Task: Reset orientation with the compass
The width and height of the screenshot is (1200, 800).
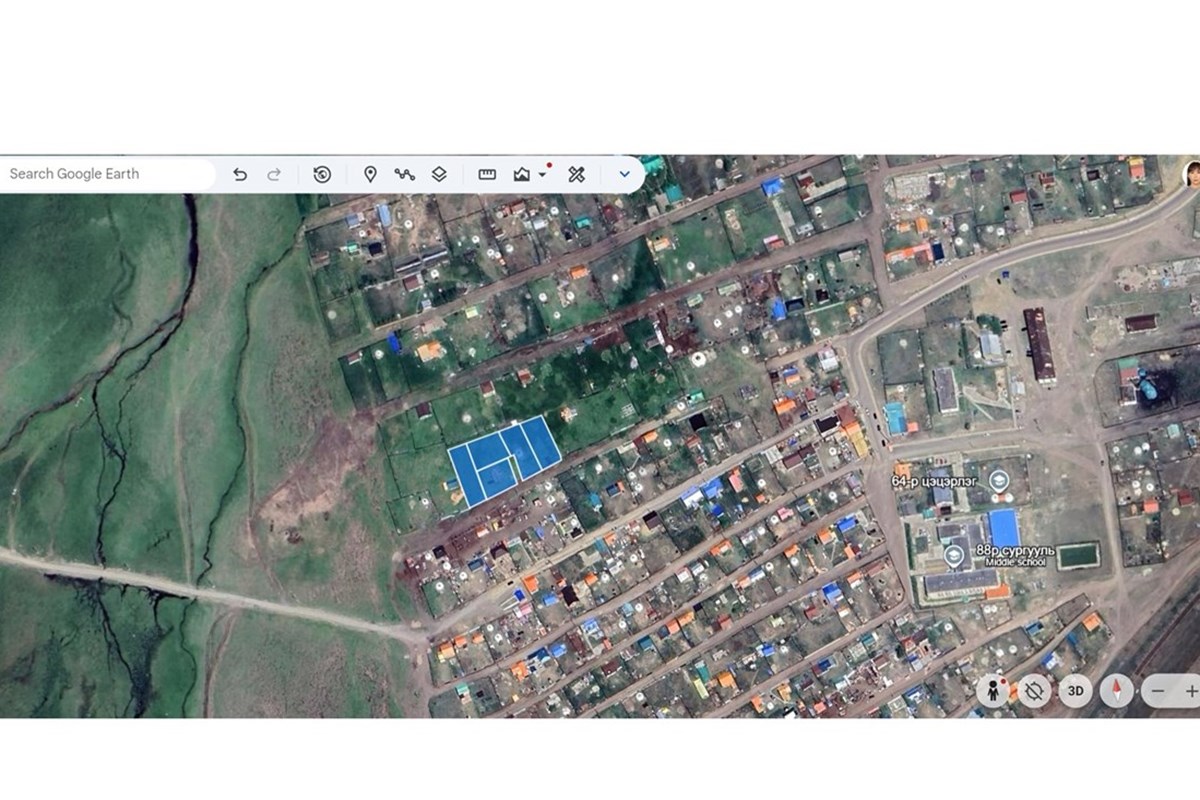Action: click(1117, 691)
